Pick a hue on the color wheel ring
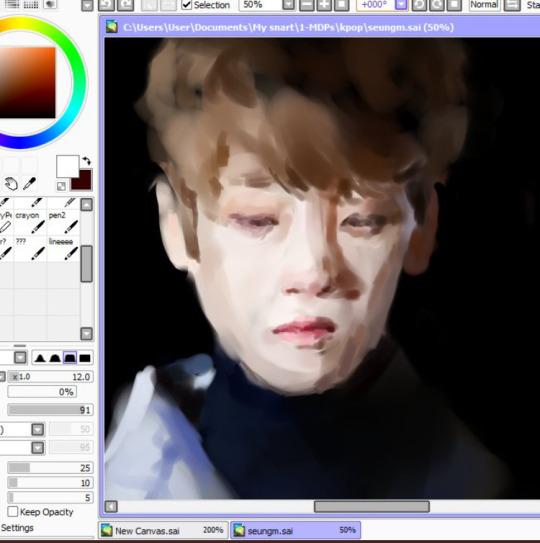 pos(79,83)
